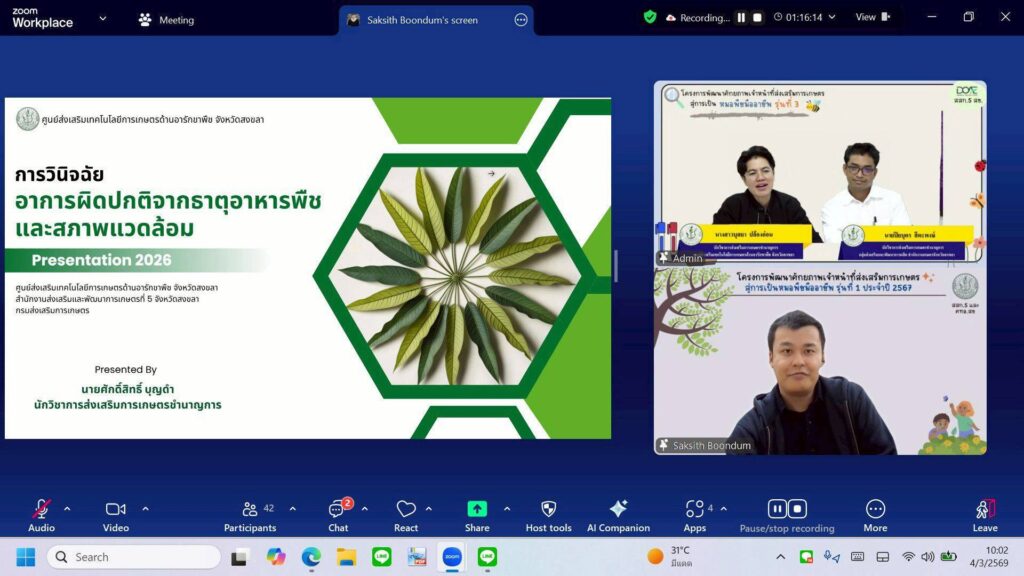The height and width of the screenshot is (576, 1024).
Task: Expand the share options arrow beside Share
Action: [507, 508]
